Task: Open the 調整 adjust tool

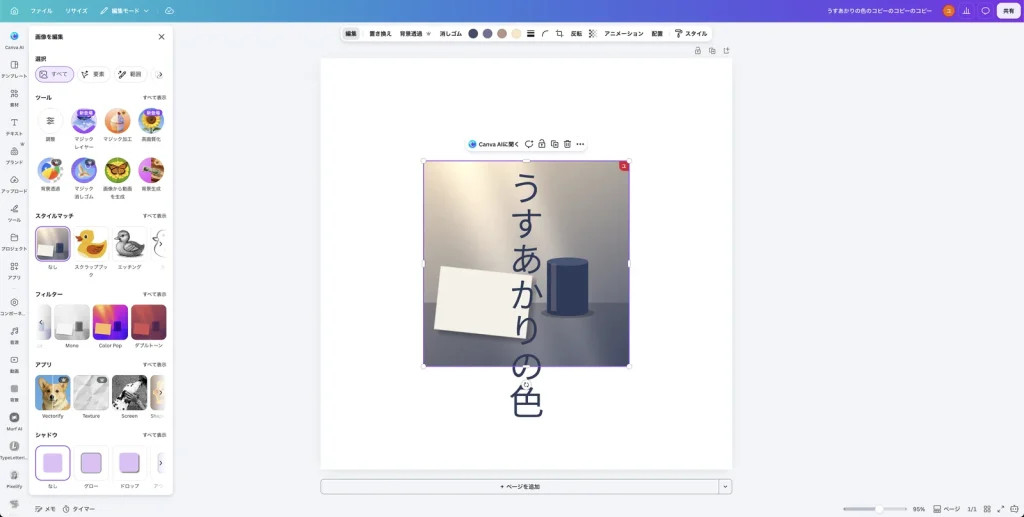Action: coord(50,125)
